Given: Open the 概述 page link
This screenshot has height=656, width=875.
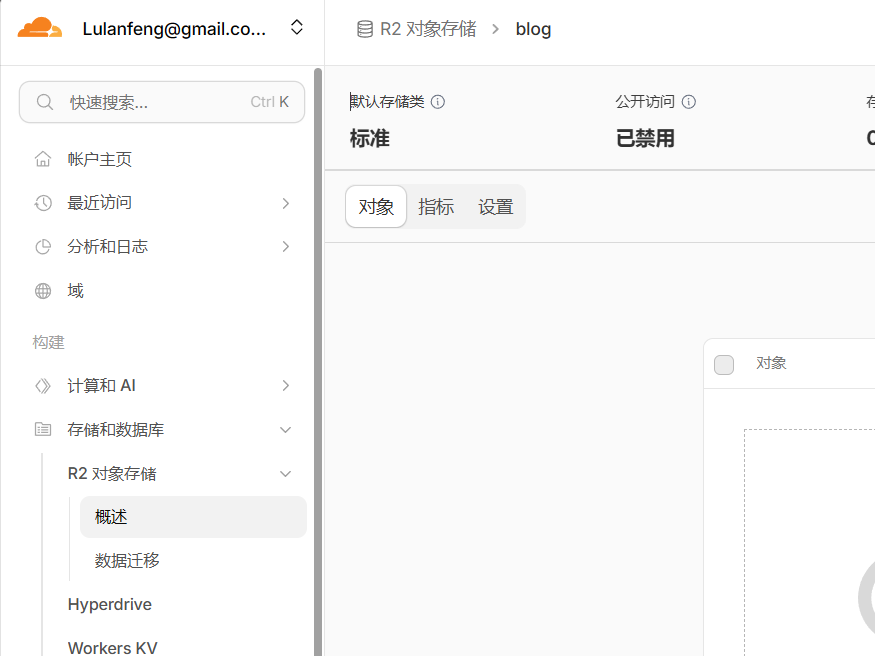Looking at the screenshot, I should pyautogui.click(x=110, y=517).
